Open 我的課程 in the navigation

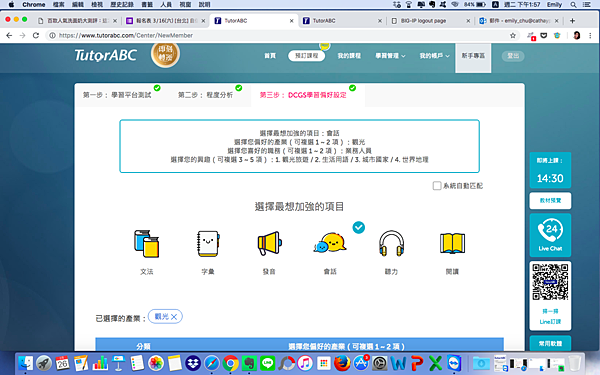[349, 56]
